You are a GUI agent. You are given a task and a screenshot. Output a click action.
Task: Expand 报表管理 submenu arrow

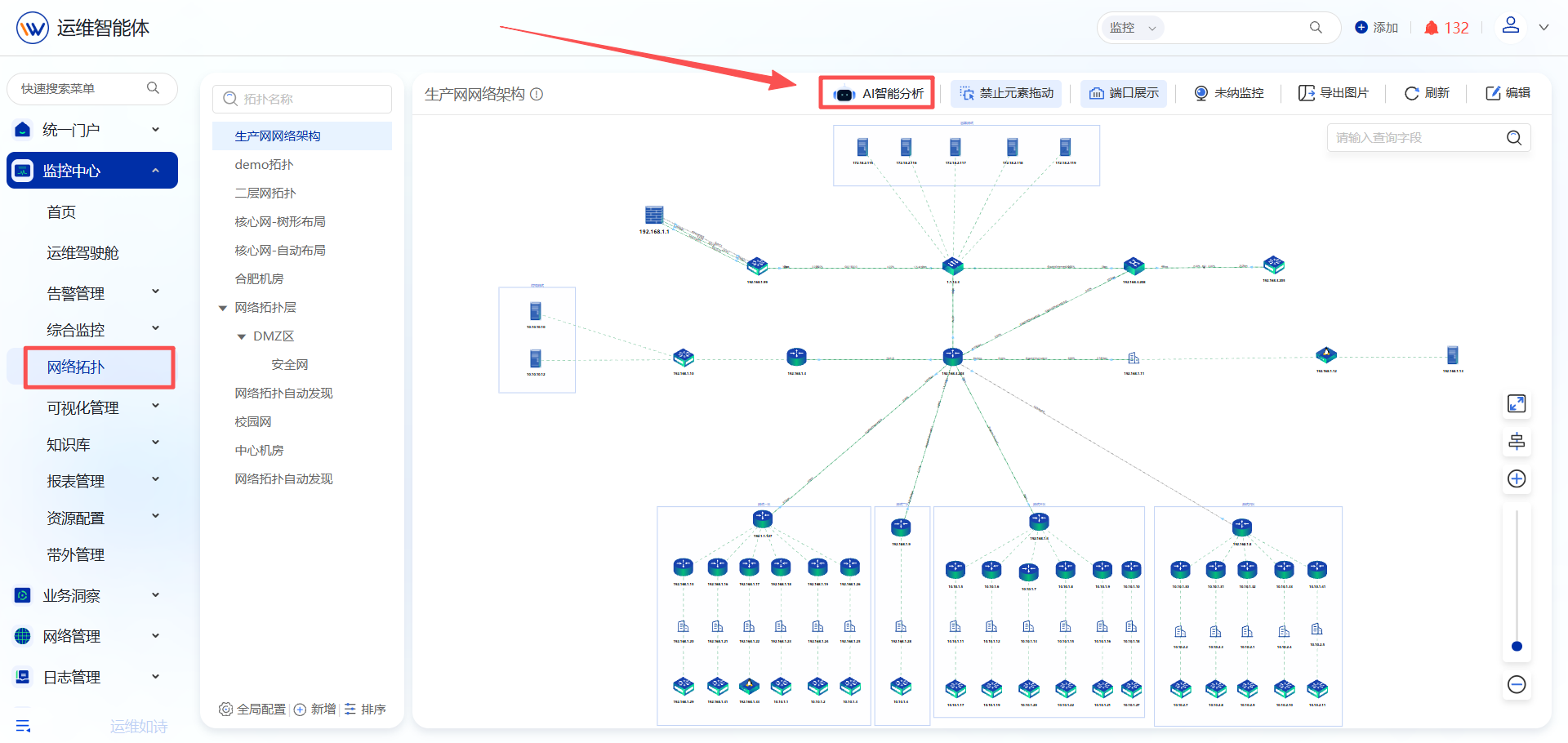(x=155, y=479)
